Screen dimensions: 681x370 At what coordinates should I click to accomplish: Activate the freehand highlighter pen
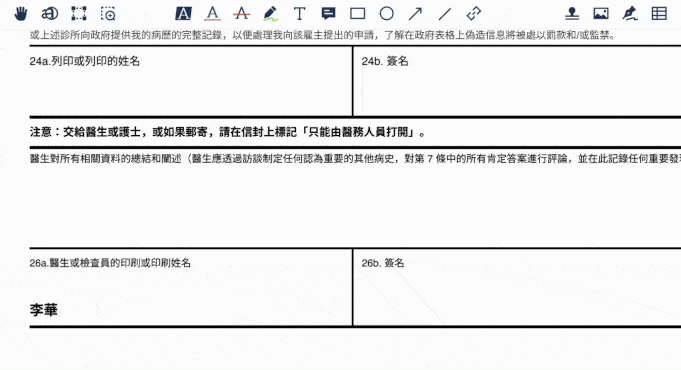(271, 14)
